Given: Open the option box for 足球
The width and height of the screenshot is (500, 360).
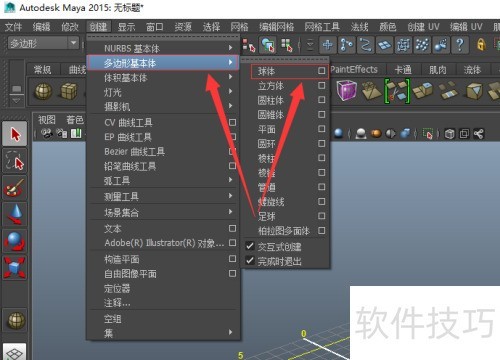Looking at the screenshot, I should (321, 216).
